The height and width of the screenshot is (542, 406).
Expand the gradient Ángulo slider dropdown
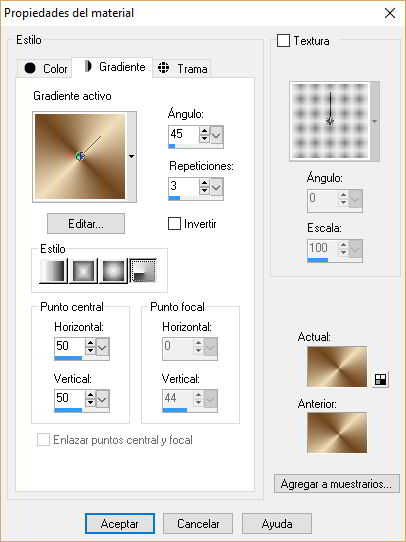[217, 135]
